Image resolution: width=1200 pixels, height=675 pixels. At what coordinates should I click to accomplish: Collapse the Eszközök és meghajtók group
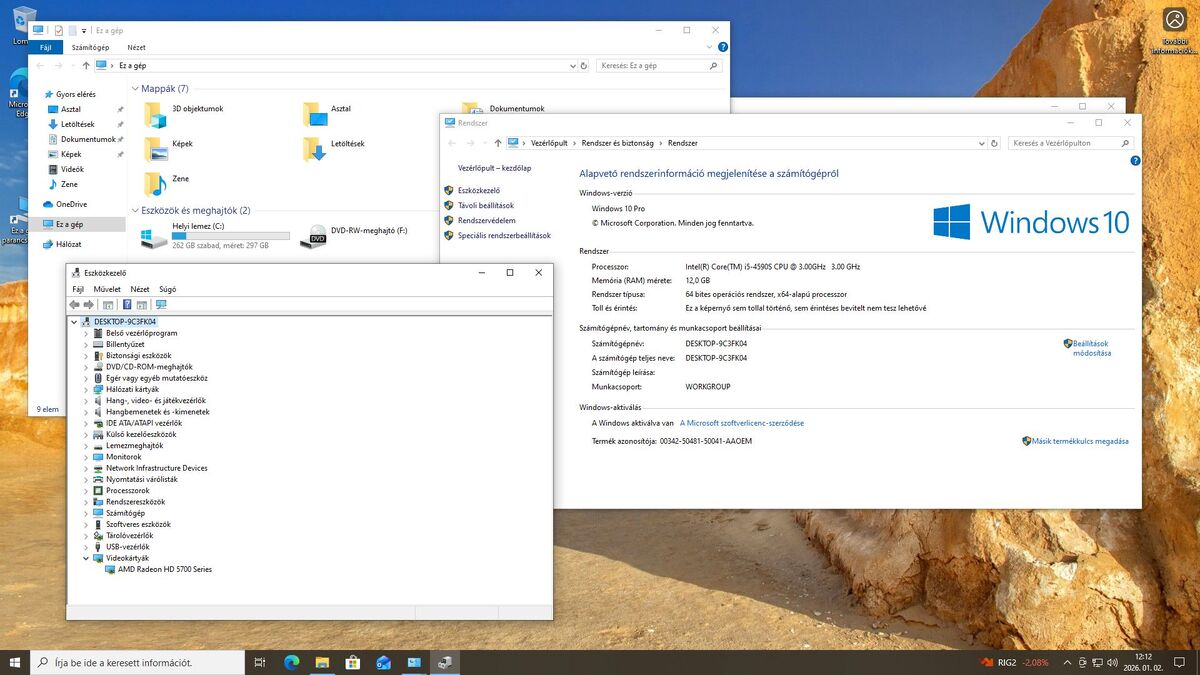[135, 211]
